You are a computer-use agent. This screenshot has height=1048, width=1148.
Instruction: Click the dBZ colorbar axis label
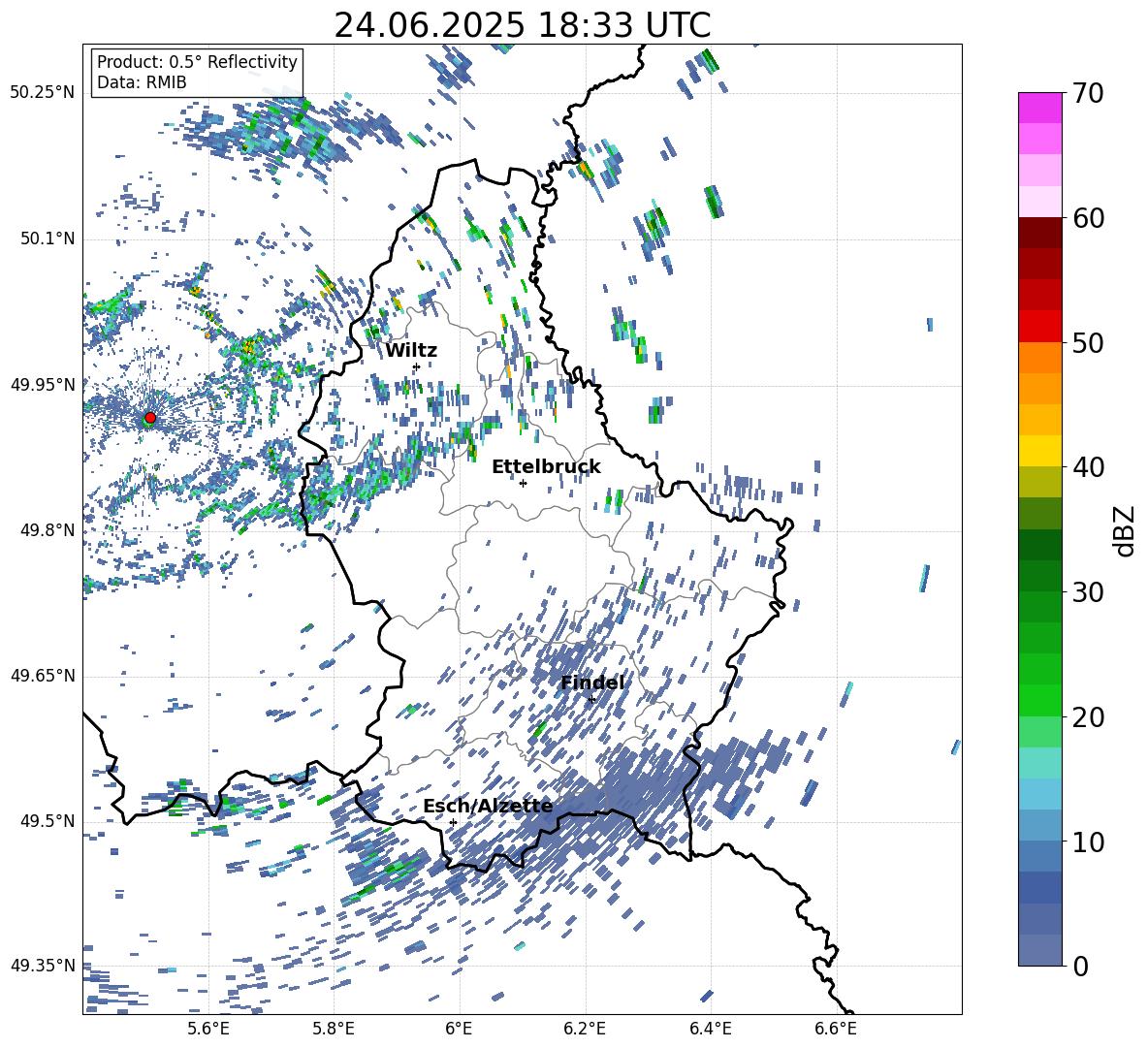(1126, 530)
